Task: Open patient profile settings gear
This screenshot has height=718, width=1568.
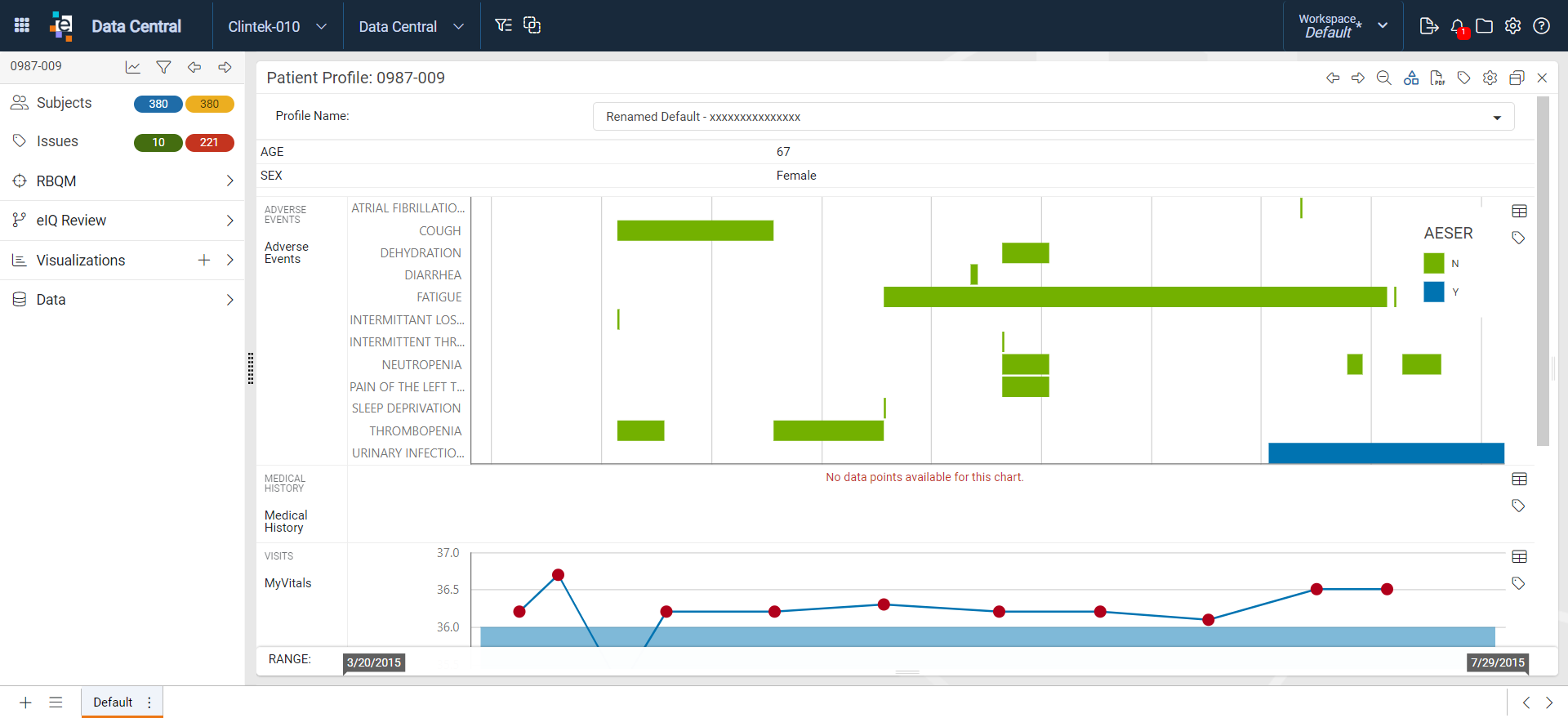Action: [x=1490, y=78]
